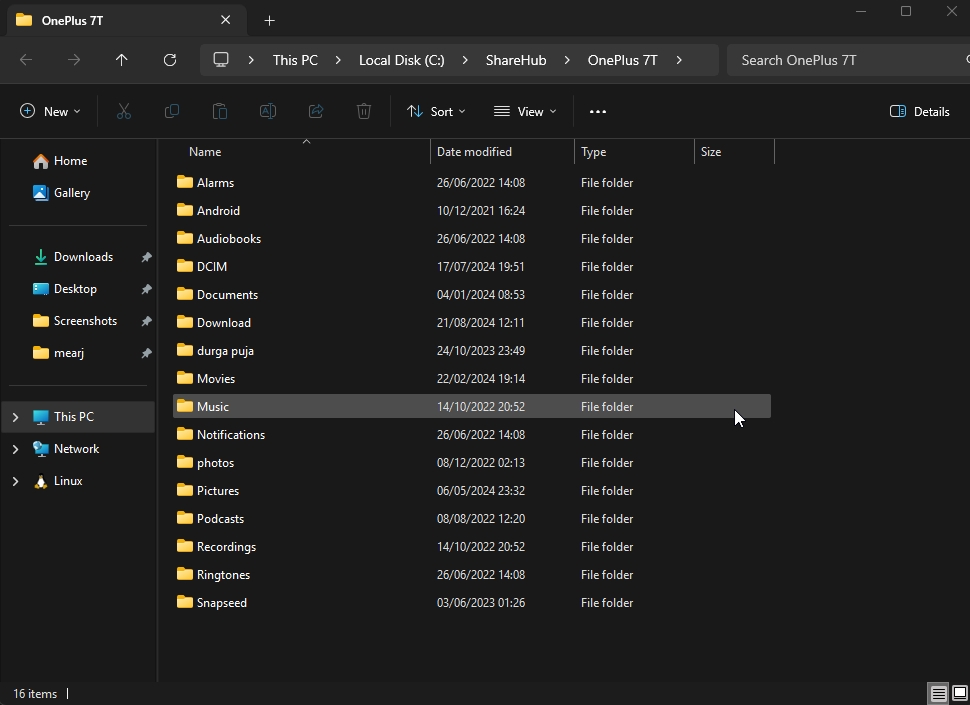
Task: Toggle the Details pane button
Action: pyautogui.click(x=919, y=111)
